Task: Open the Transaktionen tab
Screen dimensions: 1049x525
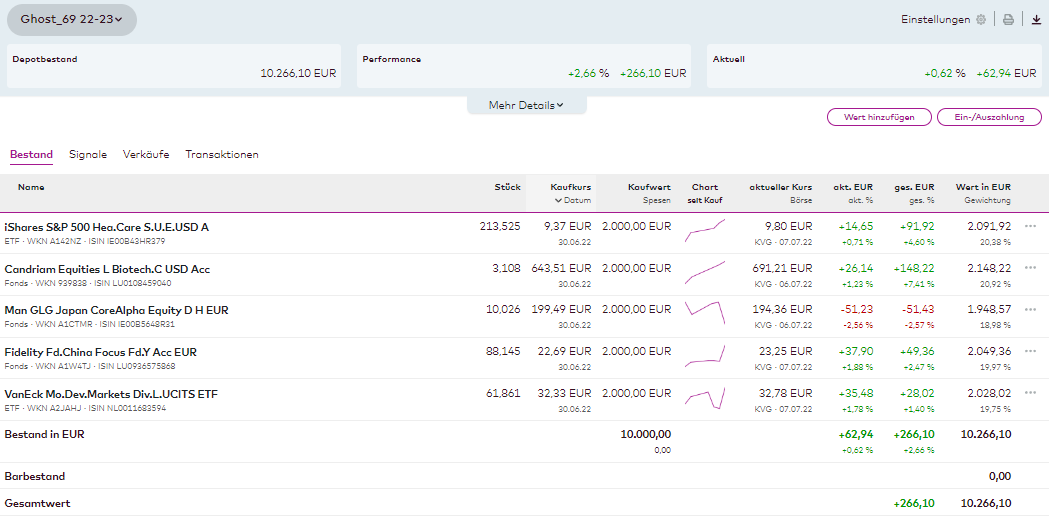Action: click(x=222, y=155)
